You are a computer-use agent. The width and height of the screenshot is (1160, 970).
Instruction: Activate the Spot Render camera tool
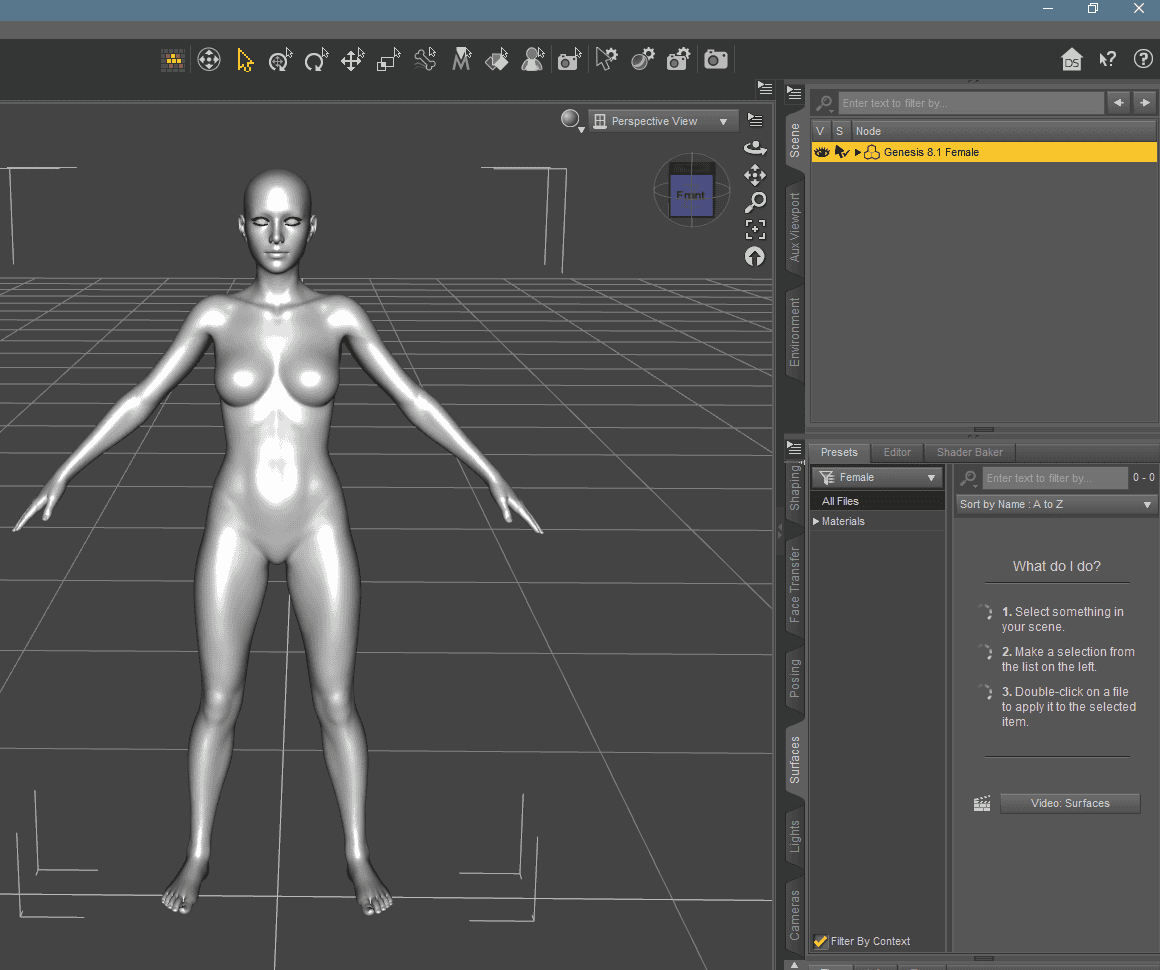[569, 59]
